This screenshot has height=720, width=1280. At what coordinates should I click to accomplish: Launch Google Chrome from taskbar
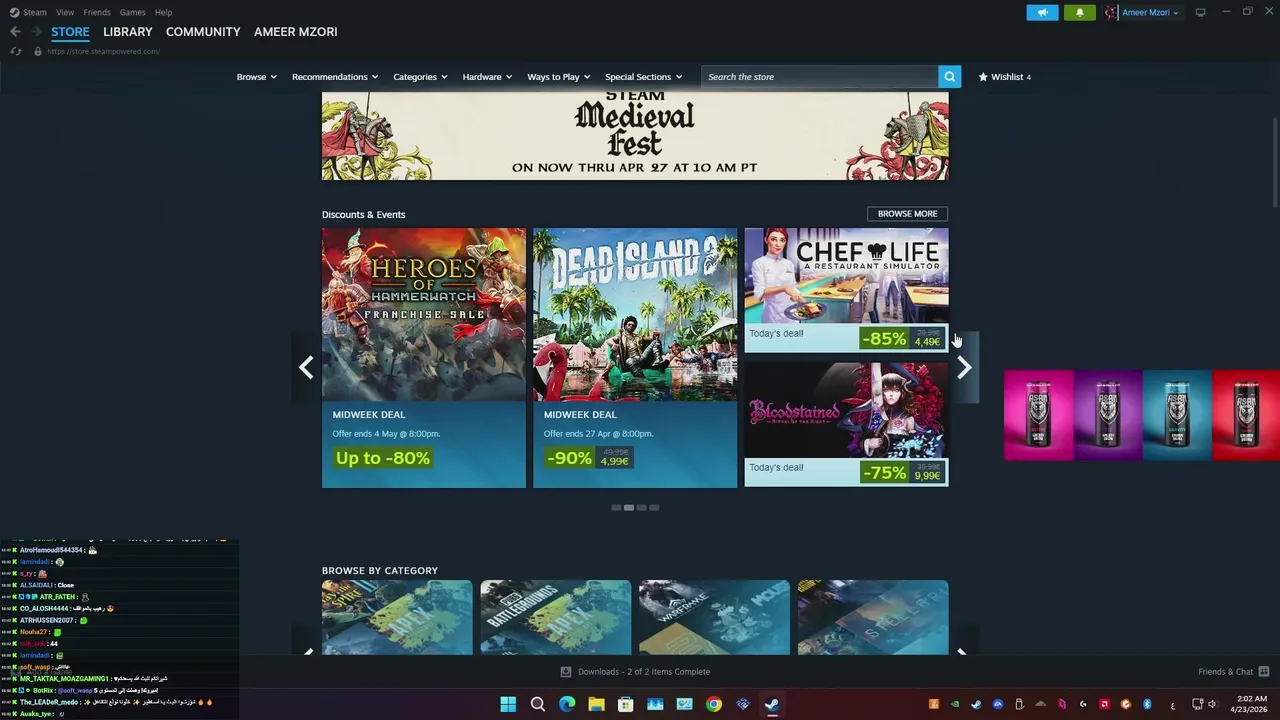pos(713,704)
